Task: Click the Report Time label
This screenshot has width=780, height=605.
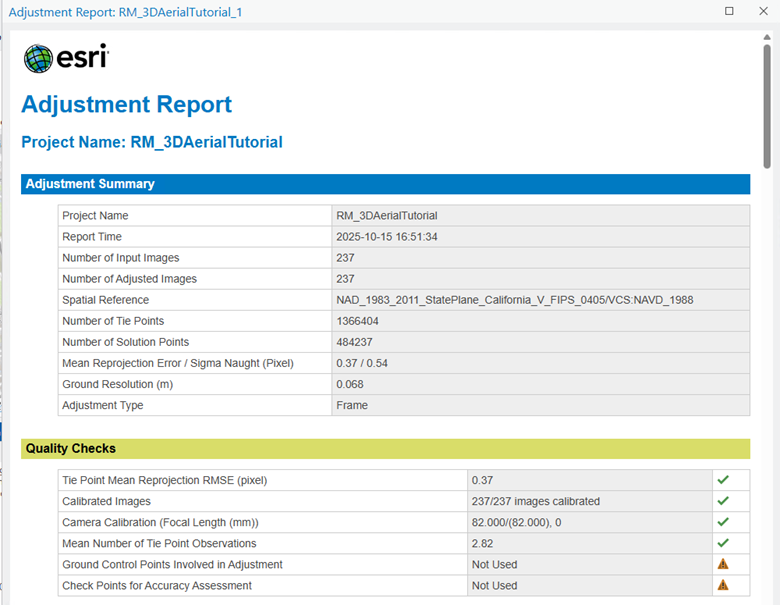Action: pyautogui.click(x=92, y=237)
